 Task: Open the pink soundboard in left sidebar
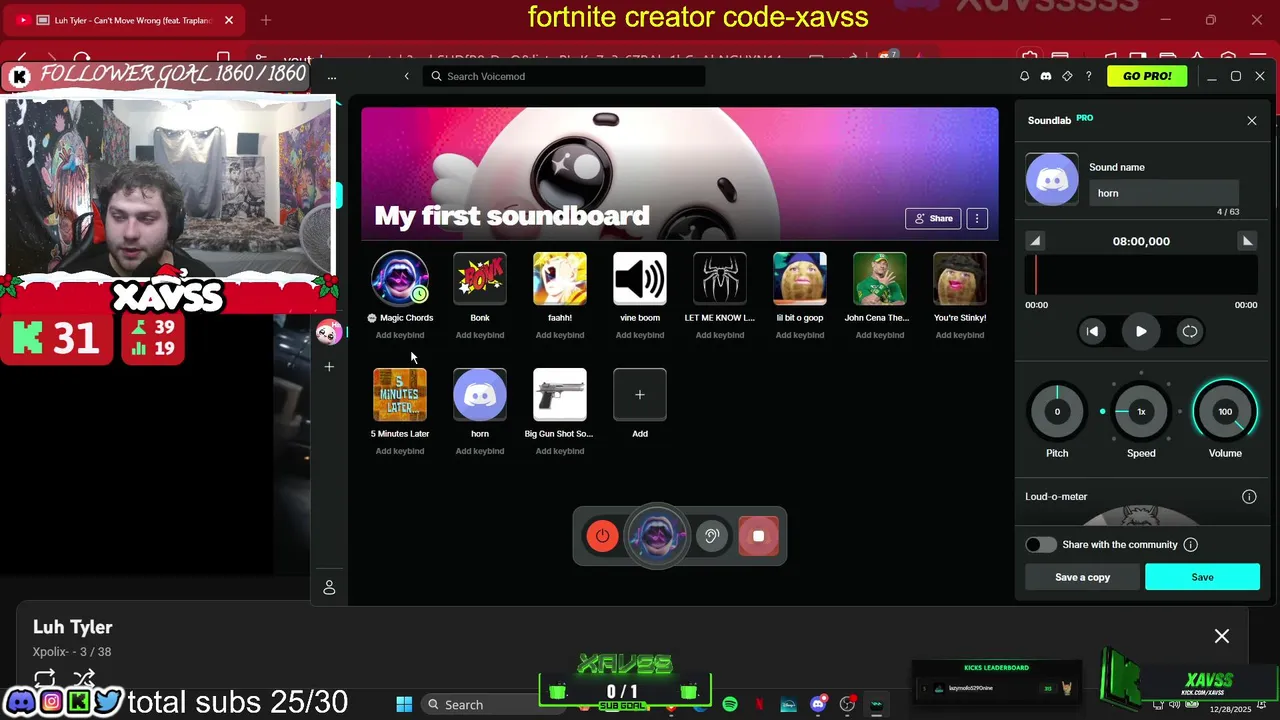pyautogui.click(x=328, y=333)
